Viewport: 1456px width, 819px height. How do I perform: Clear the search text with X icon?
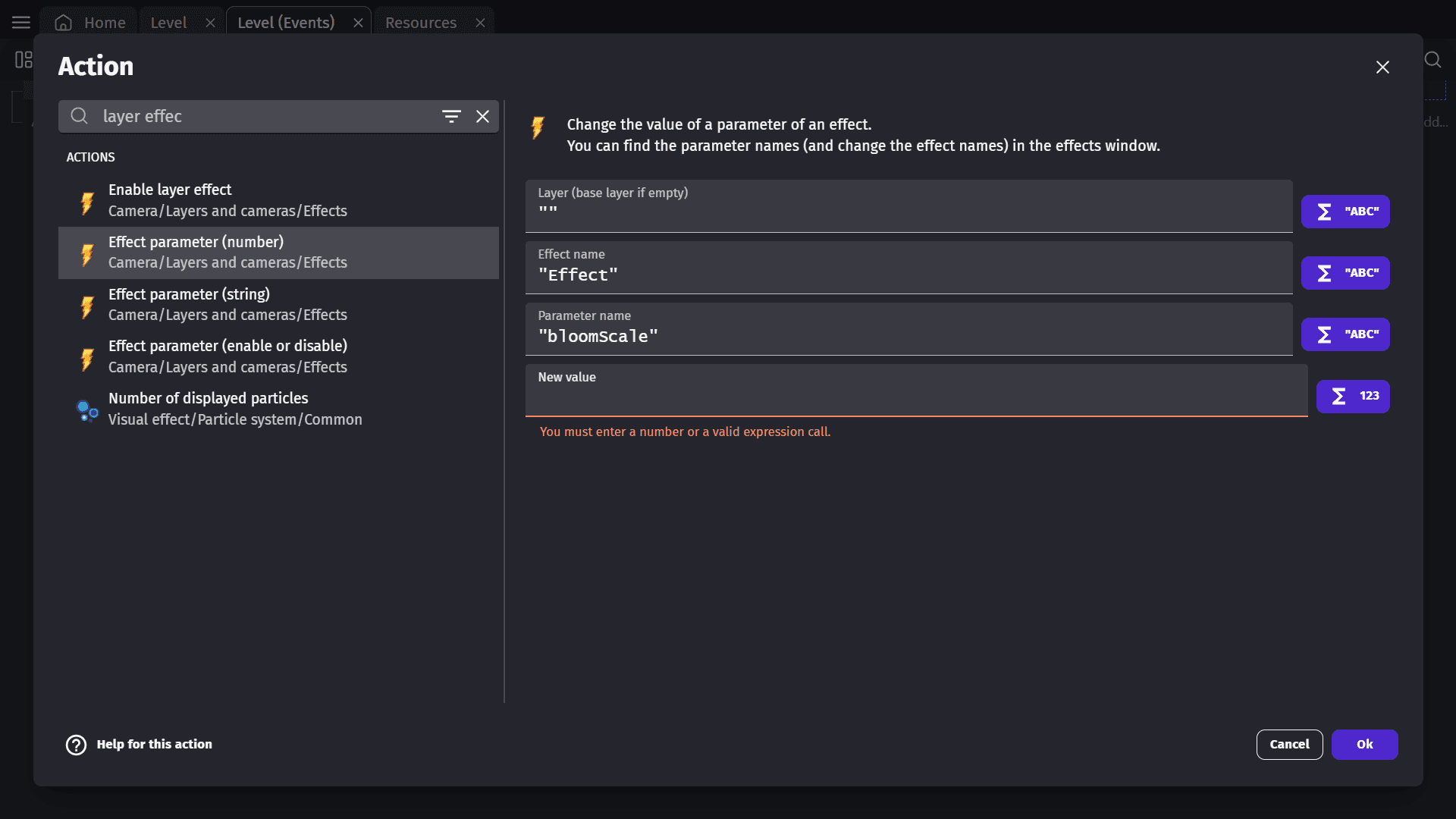tap(482, 116)
